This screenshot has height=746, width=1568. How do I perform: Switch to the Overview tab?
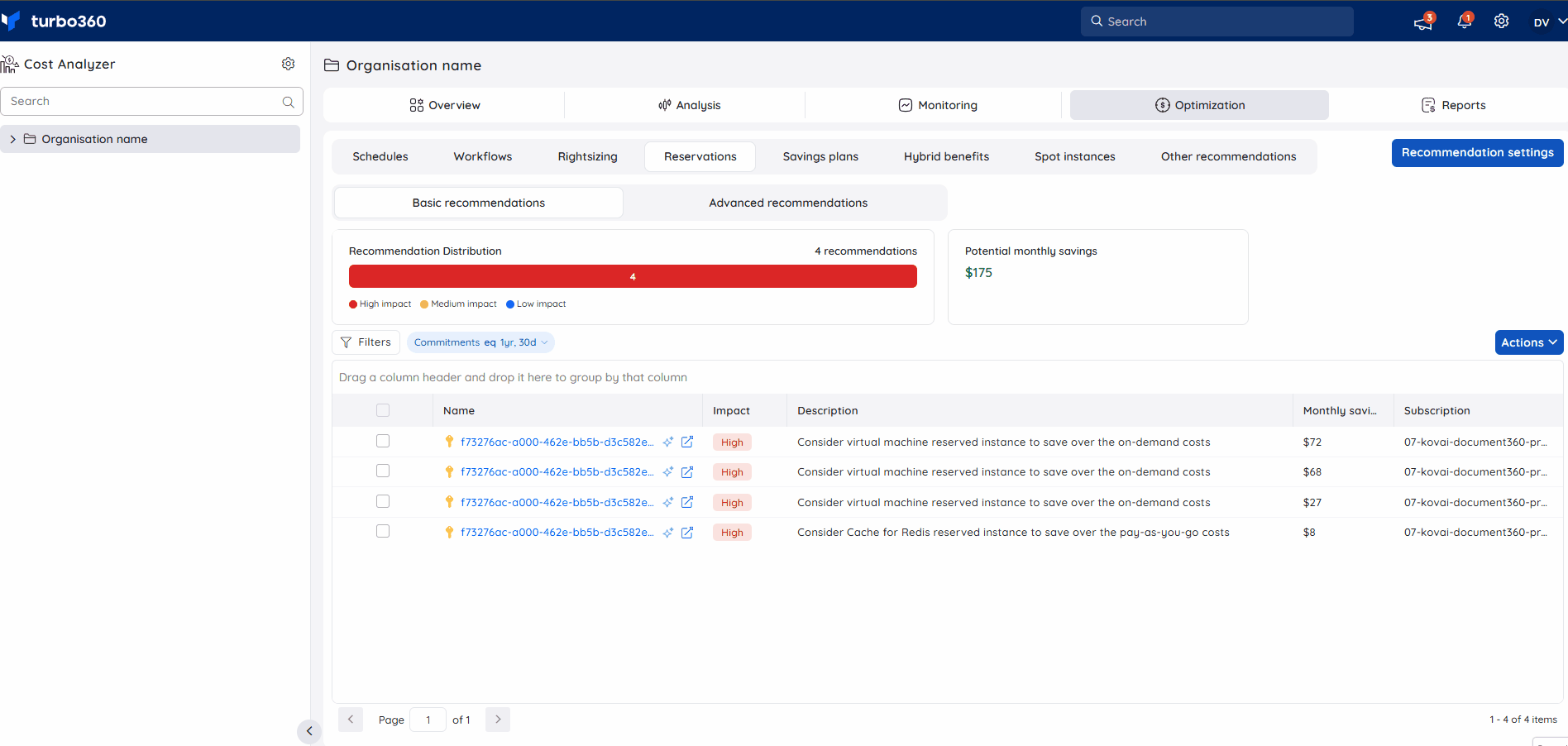pos(445,105)
